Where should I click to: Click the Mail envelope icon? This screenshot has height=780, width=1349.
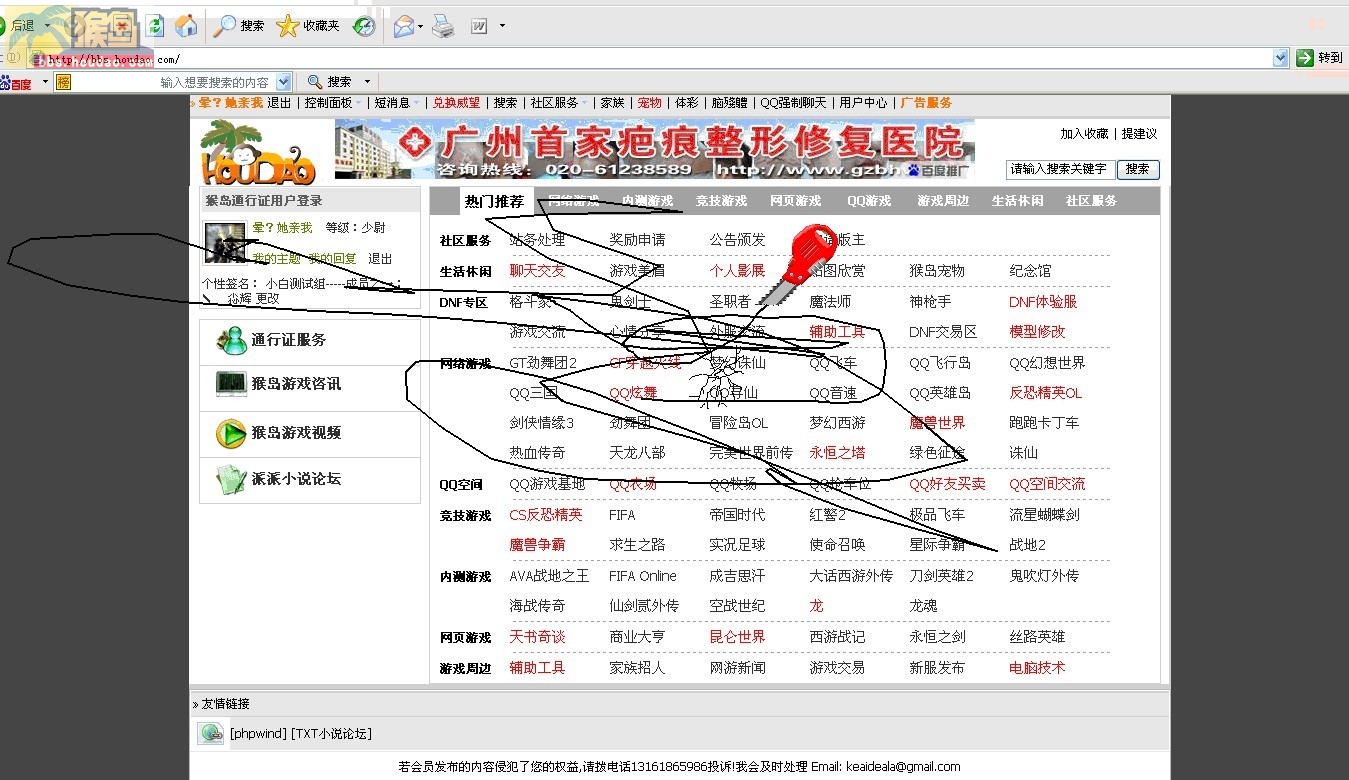tap(403, 27)
